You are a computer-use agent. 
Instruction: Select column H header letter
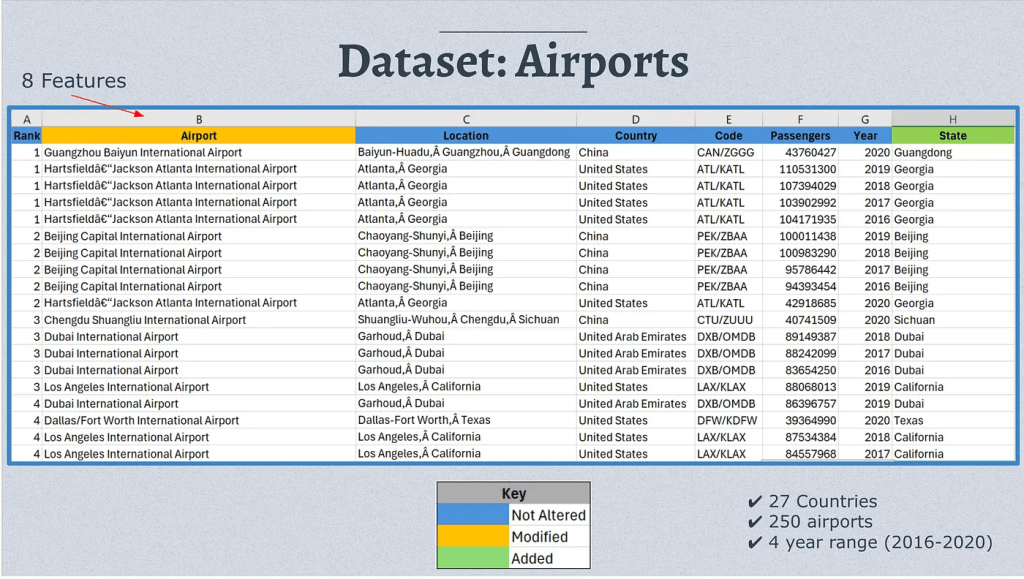tap(952, 120)
